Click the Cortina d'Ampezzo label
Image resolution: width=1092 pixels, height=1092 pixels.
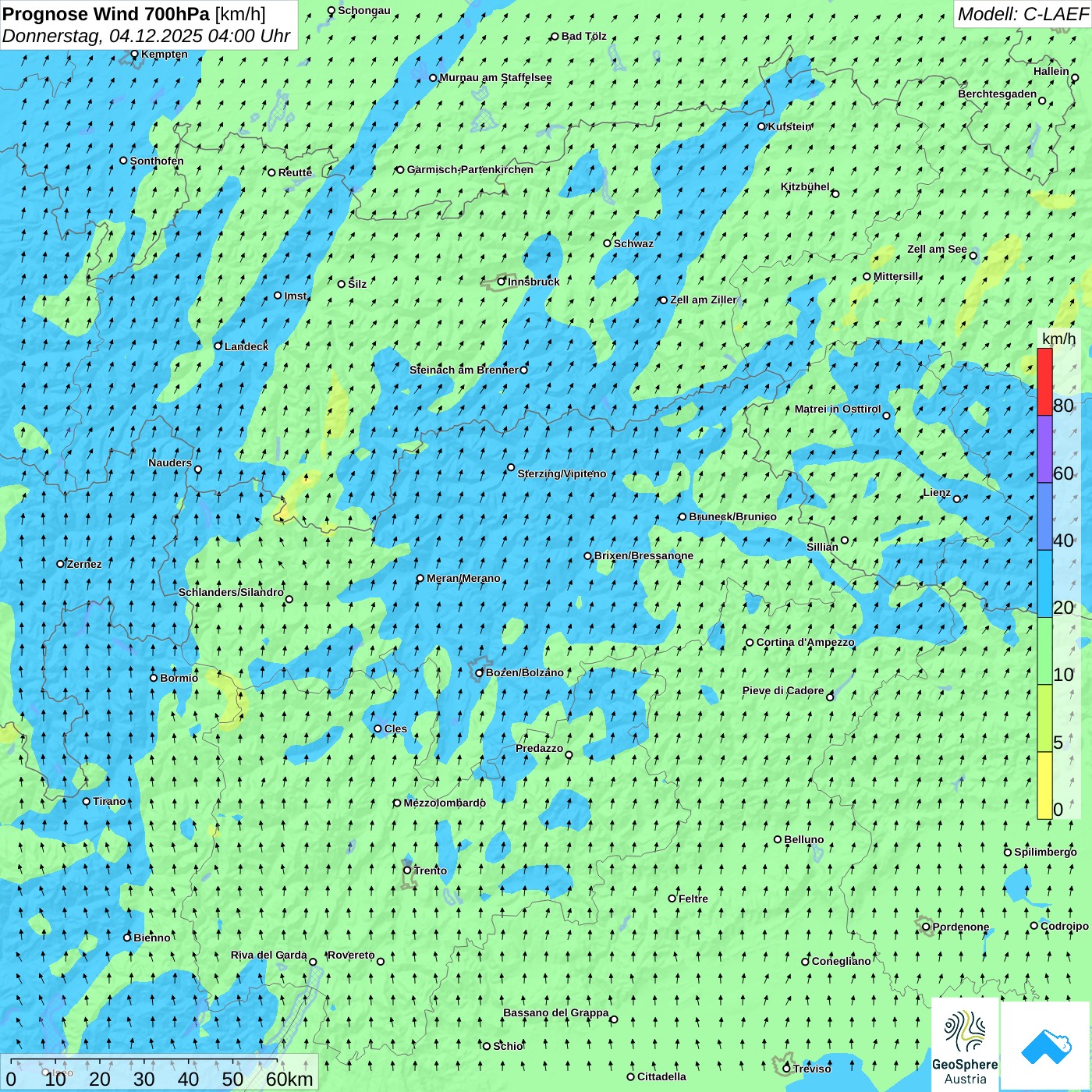click(x=805, y=642)
